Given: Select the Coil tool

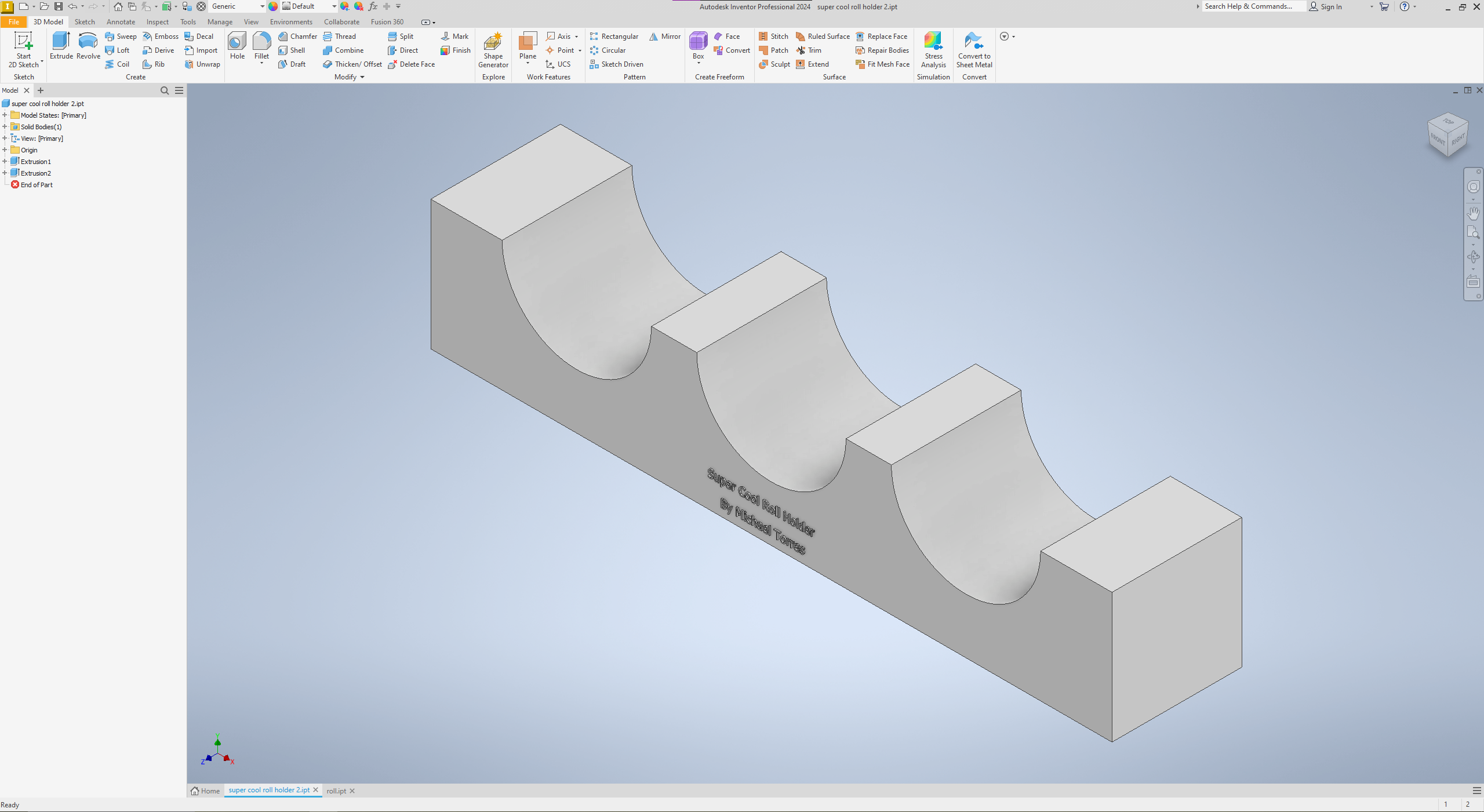Looking at the screenshot, I should [117, 64].
